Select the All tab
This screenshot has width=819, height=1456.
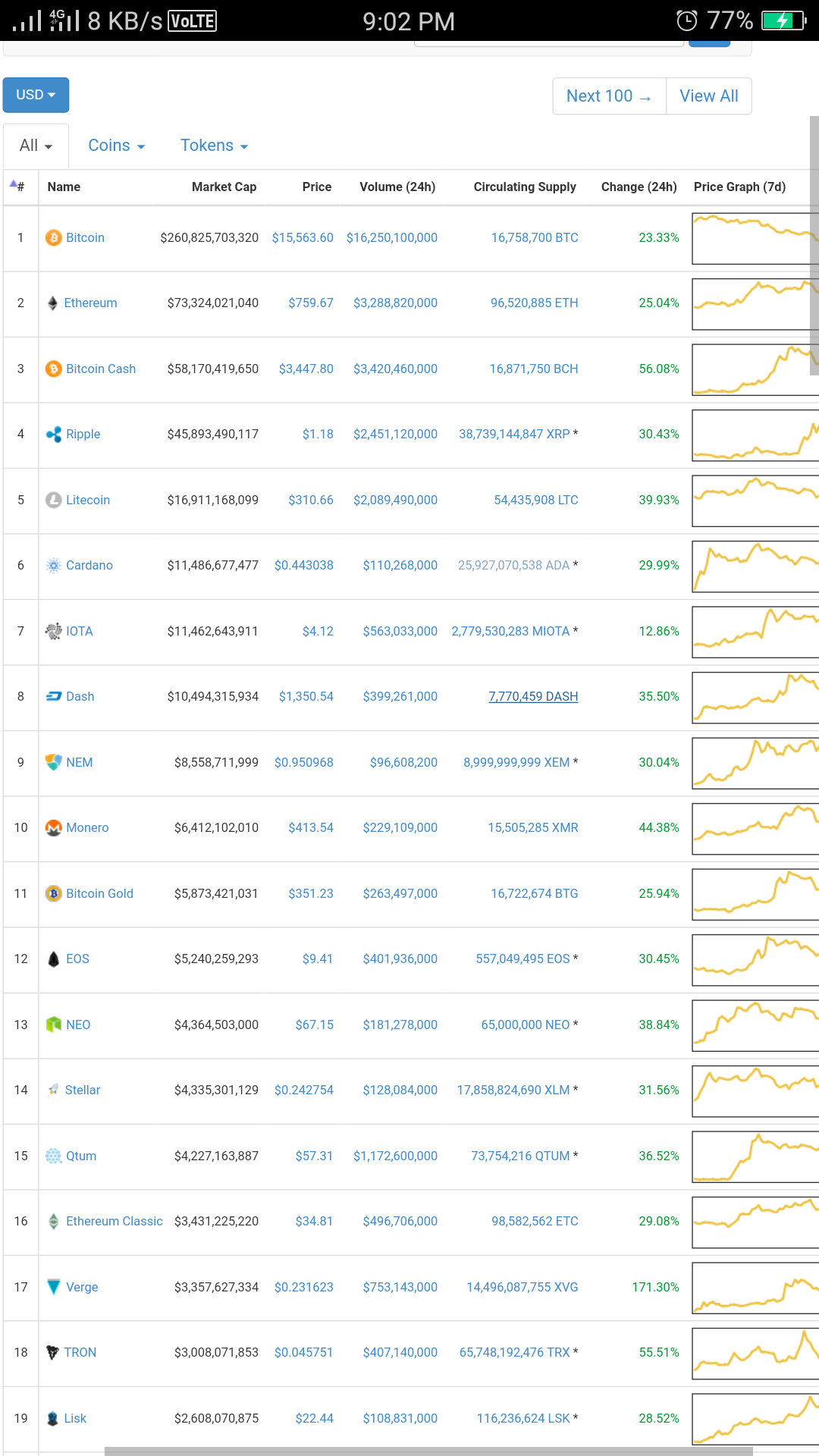pos(36,146)
